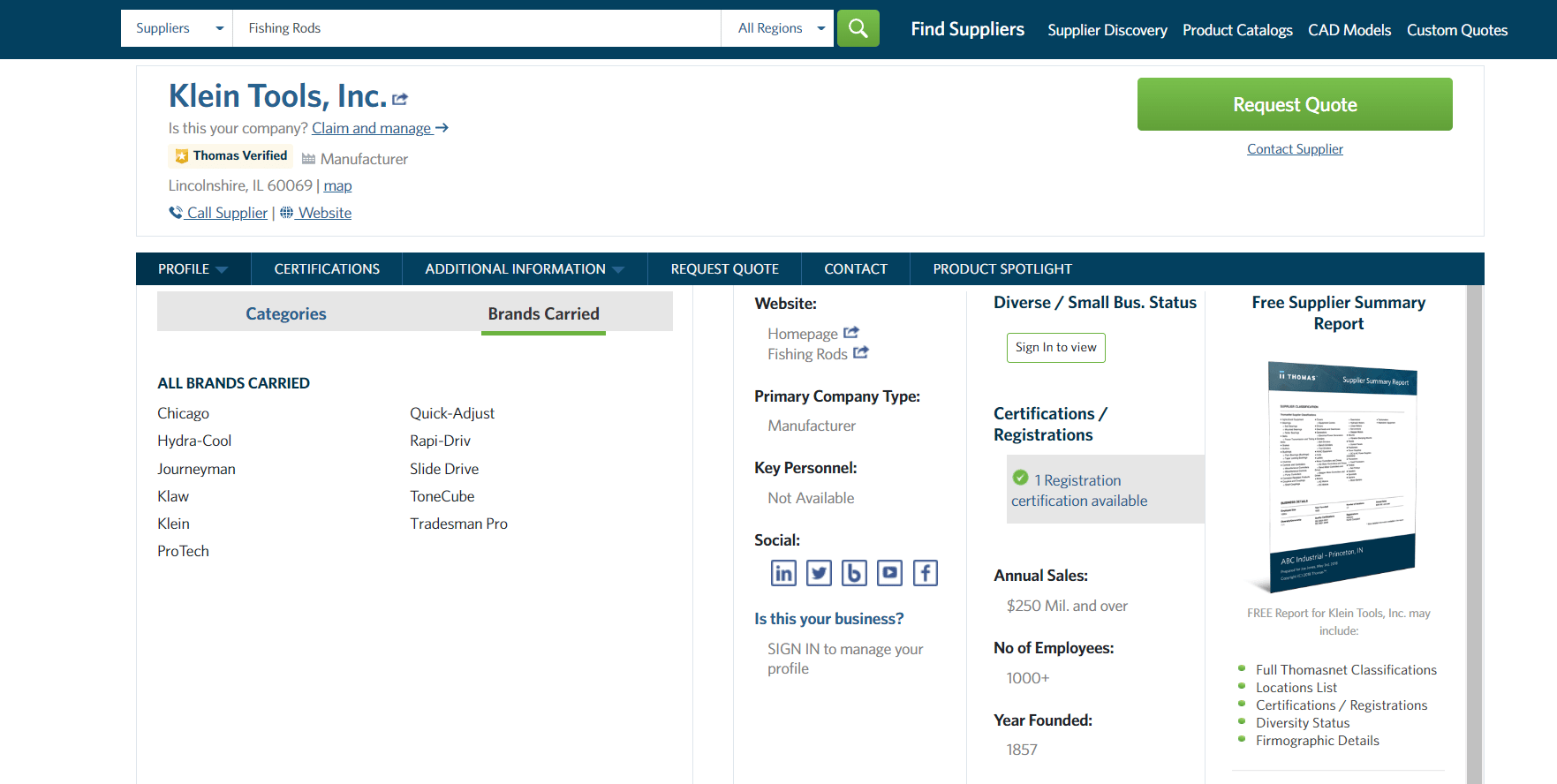This screenshot has width=1557, height=784.
Task: Open Product Catalogs in top navigation
Action: pos(1237,30)
